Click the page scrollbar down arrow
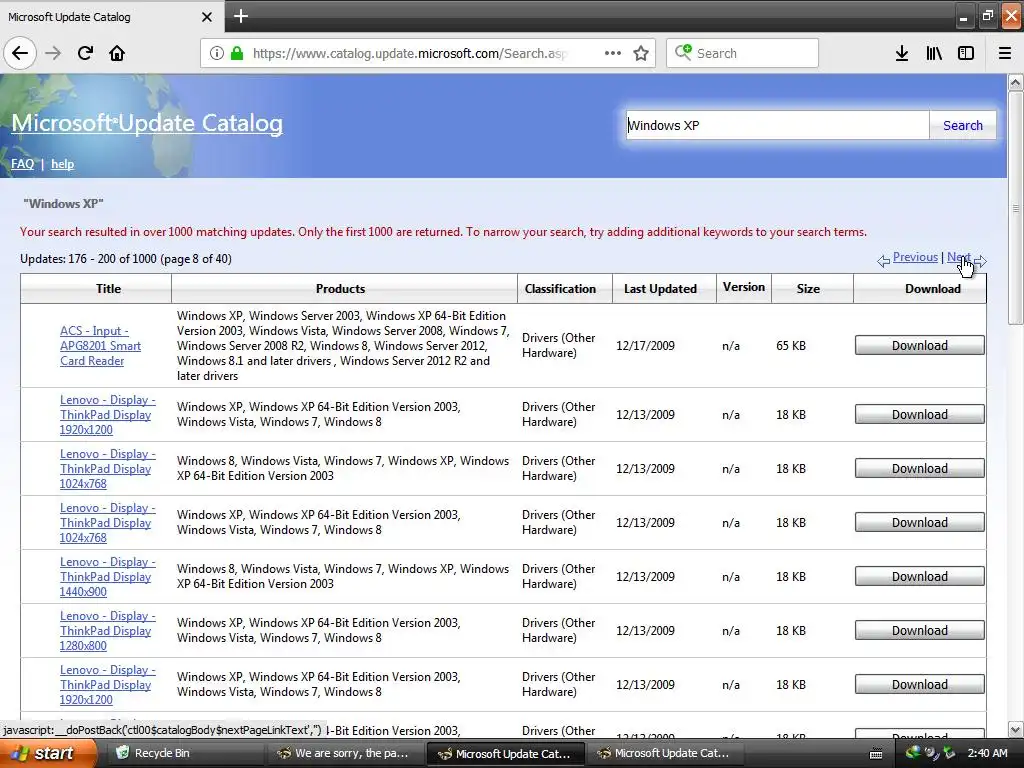The height and width of the screenshot is (768, 1024). click(x=1016, y=729)
